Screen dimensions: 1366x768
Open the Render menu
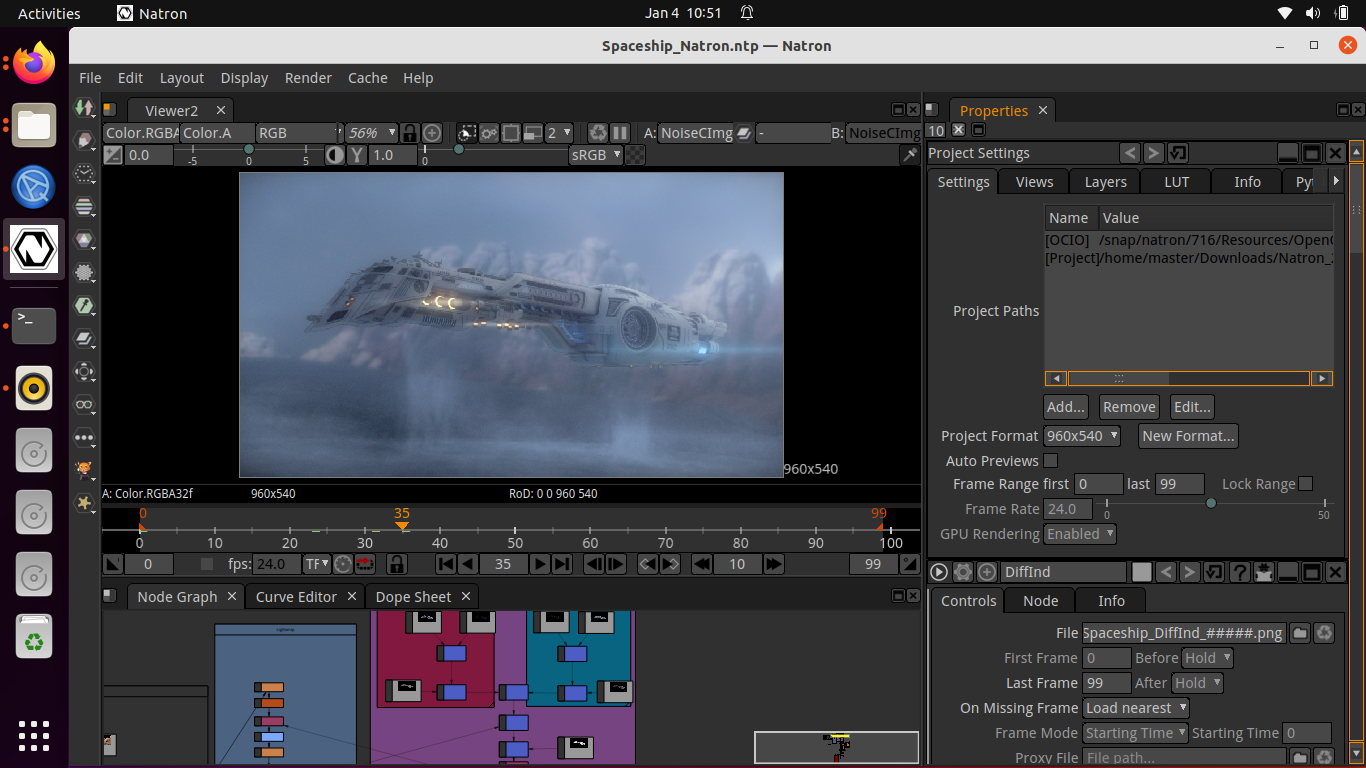(308, 78)
